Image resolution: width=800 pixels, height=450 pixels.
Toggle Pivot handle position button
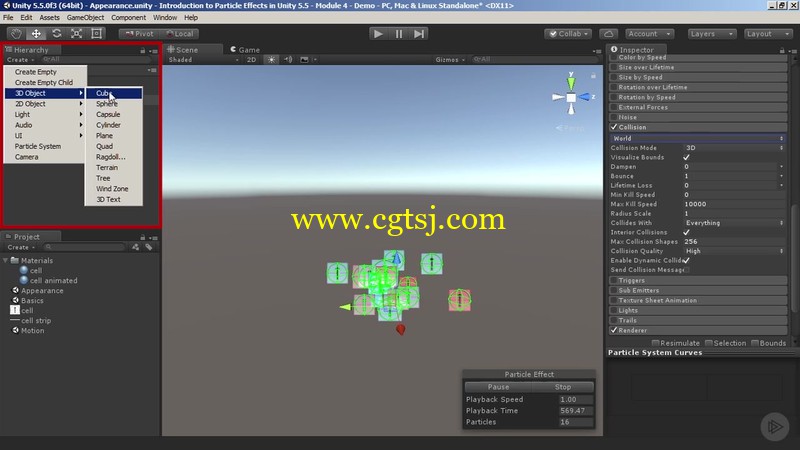pos(139,34)
